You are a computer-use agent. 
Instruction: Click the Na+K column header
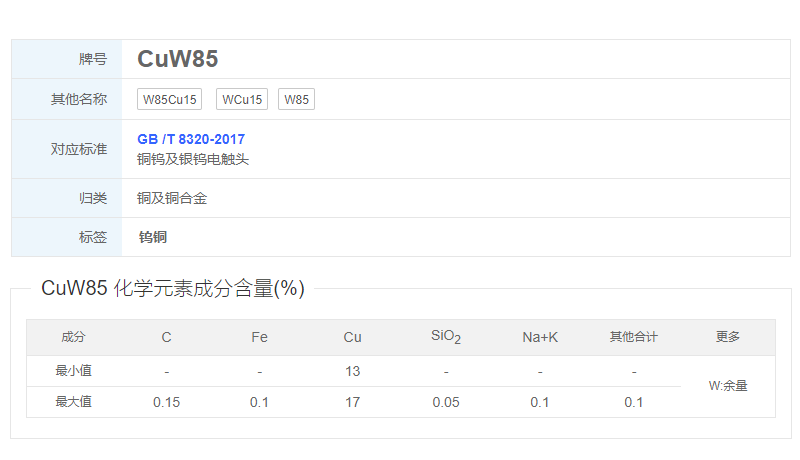[540, 337]
